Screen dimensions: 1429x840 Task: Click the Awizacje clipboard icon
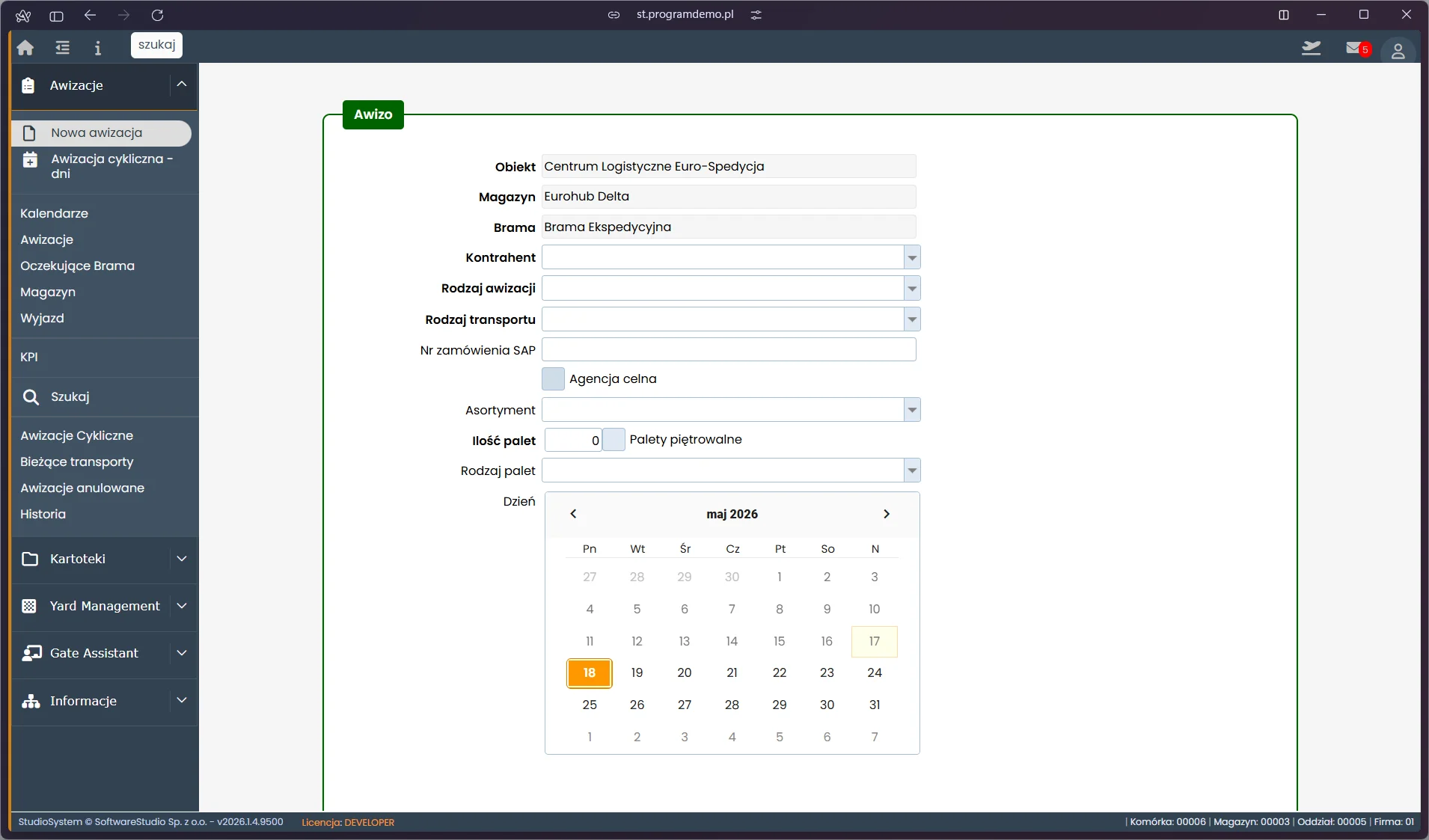click(x=28, y=85)
